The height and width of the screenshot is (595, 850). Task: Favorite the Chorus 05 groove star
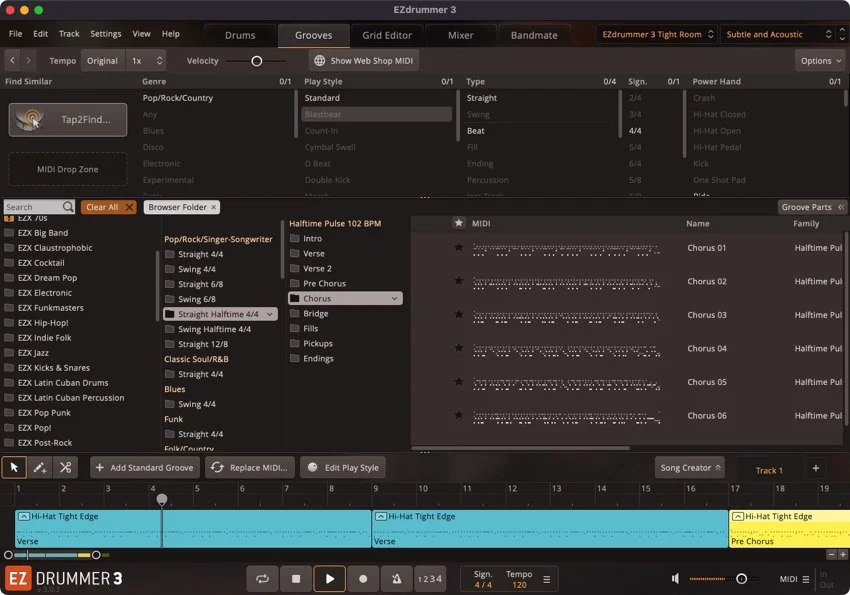click(x=459, y=382)
